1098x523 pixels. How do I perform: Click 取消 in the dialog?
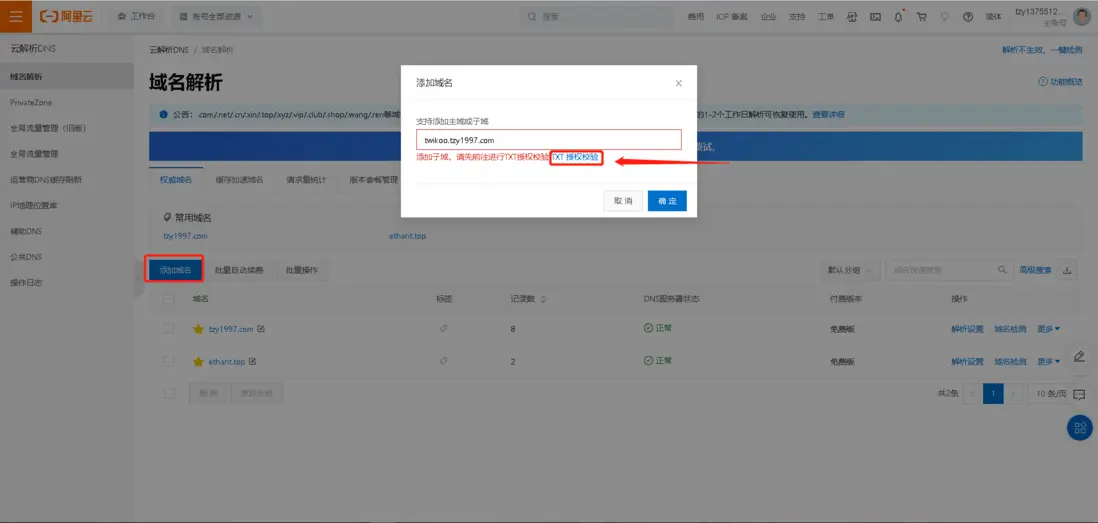pyautogui.click(x=623, y=201)
